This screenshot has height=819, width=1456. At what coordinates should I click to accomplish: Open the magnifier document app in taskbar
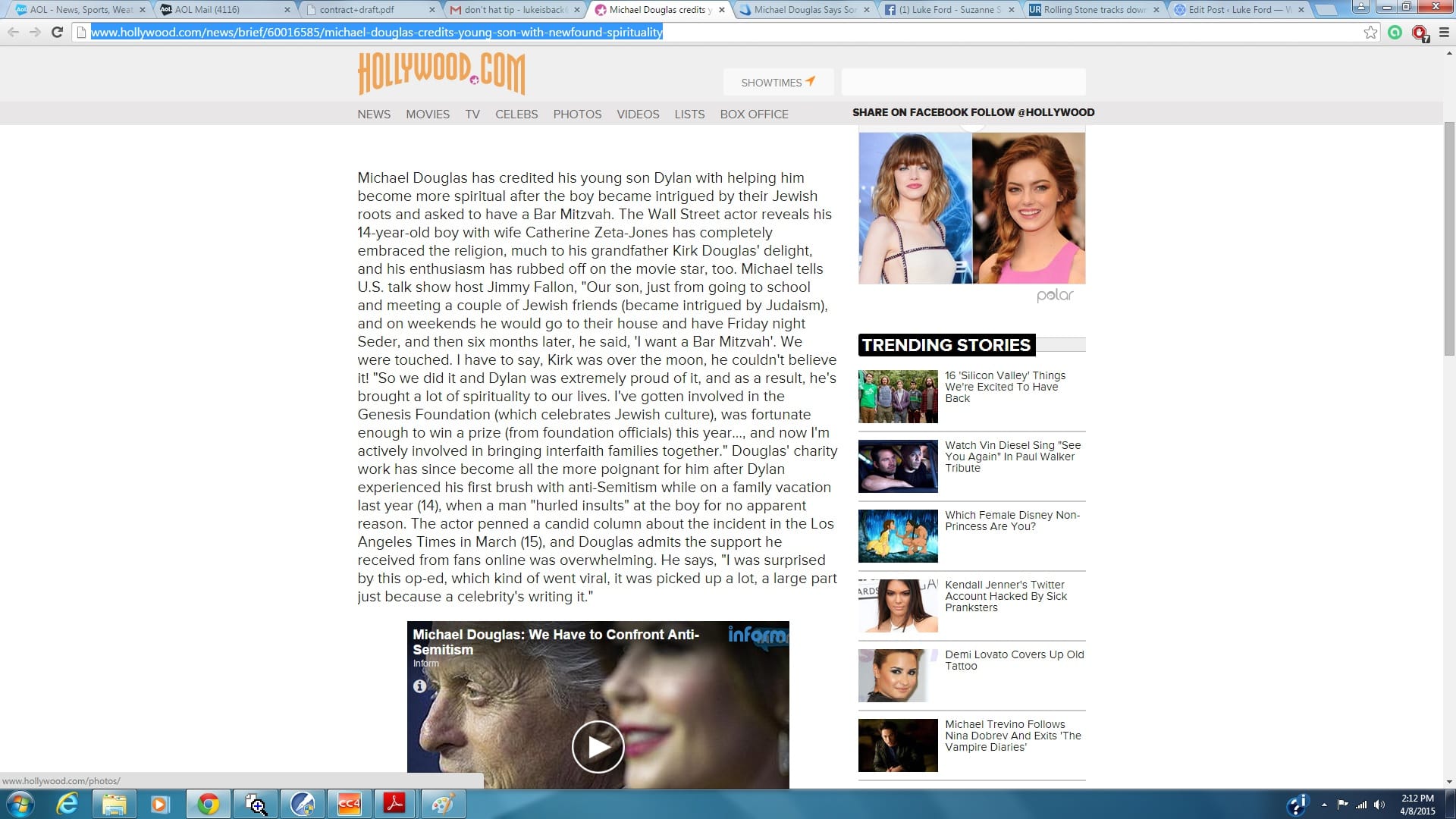(x=256, y=804)
